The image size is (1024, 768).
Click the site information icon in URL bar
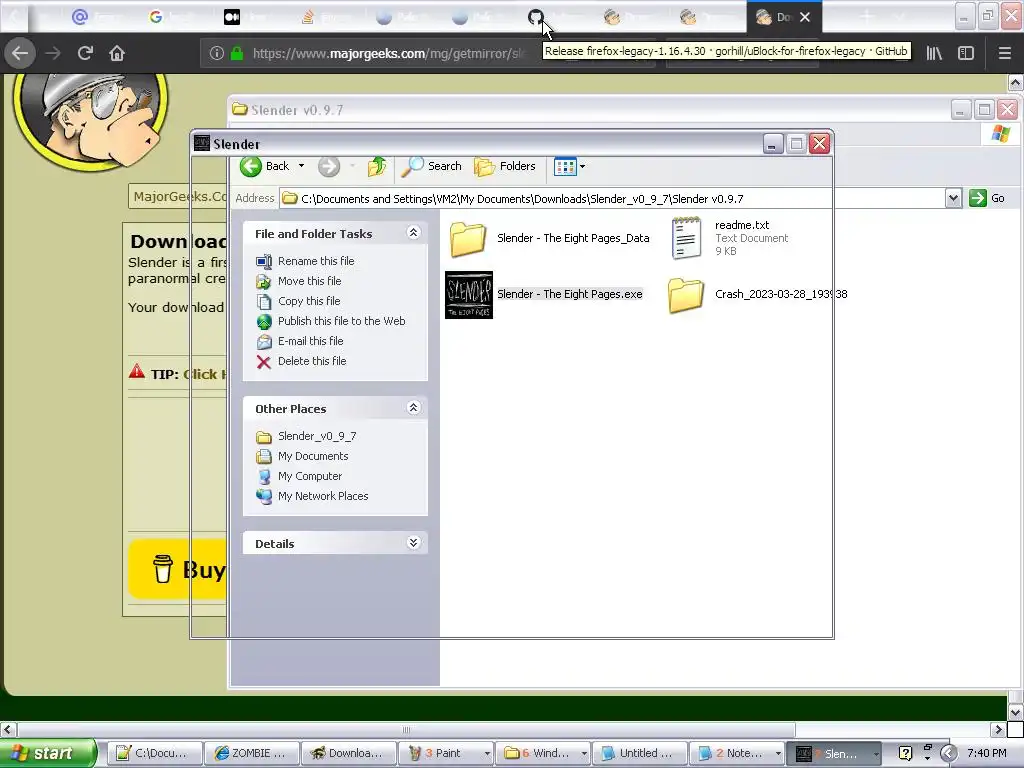click(x=216, y=54)
